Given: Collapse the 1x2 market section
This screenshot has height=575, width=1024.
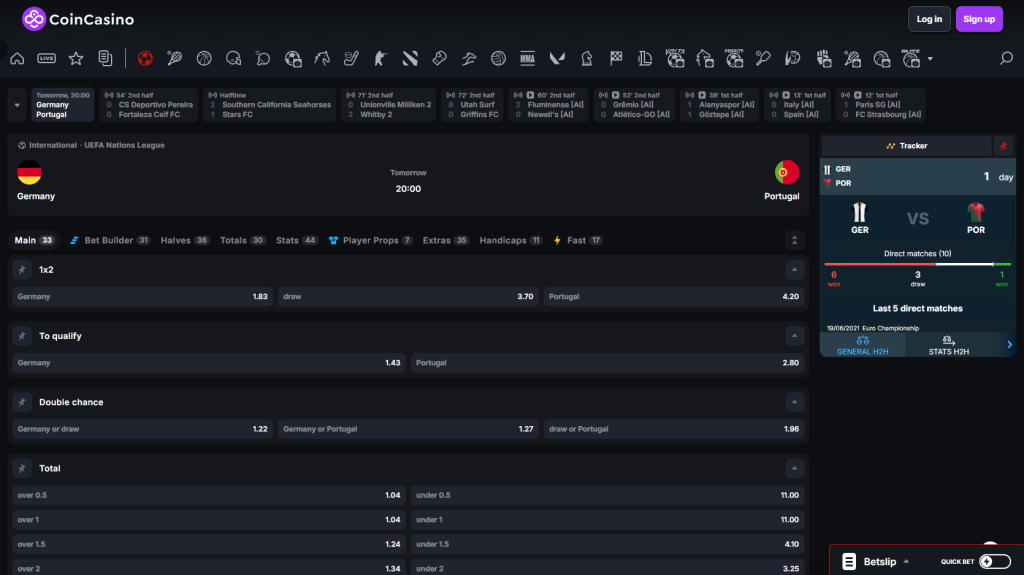Looking at the screenshot, I should (794, 270).
